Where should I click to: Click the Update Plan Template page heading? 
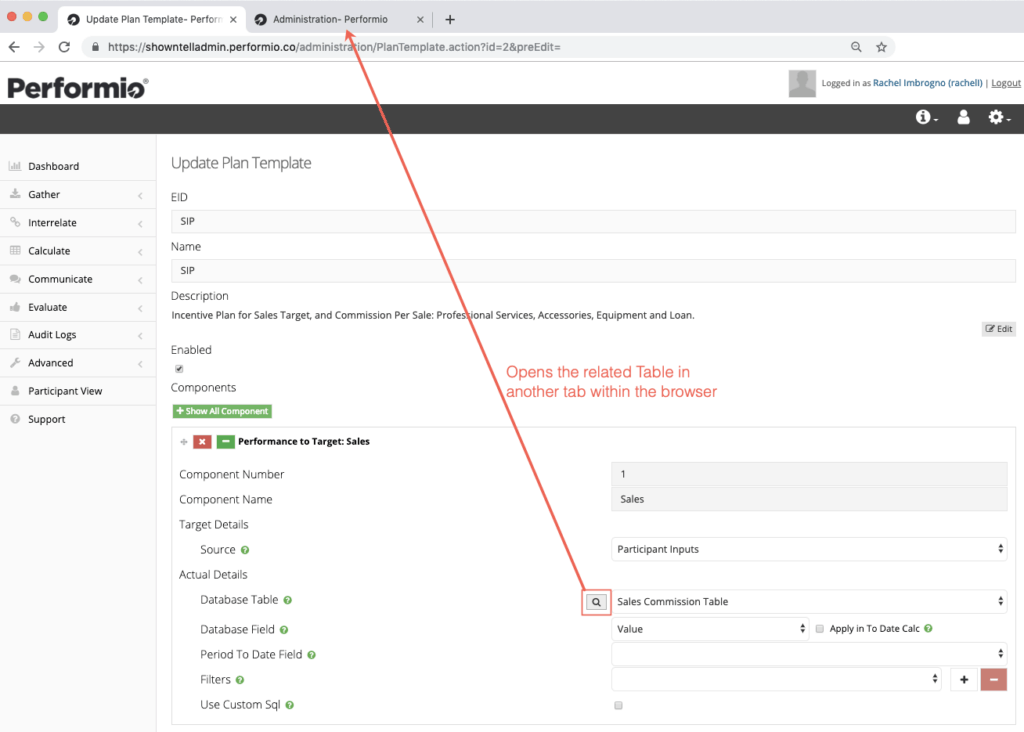pos(241,163)
